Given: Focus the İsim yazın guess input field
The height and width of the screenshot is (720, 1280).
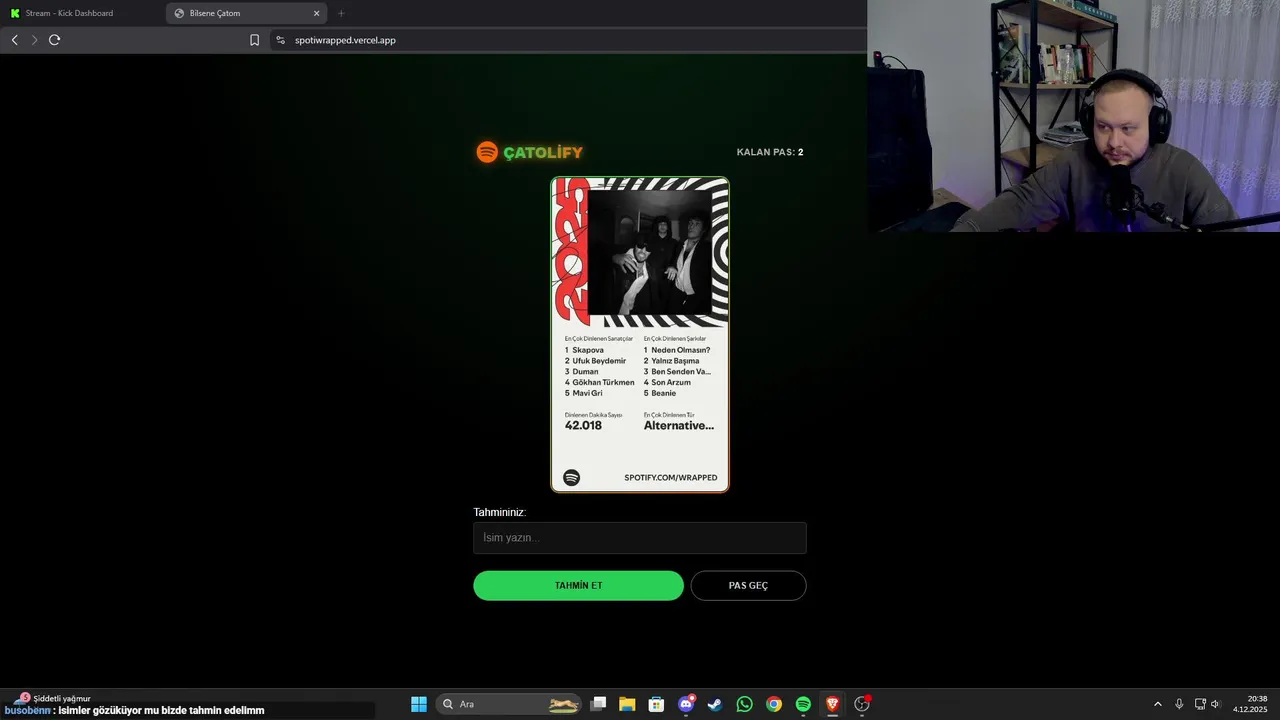Looking at the screenshot, I should [x=640, y=538].
